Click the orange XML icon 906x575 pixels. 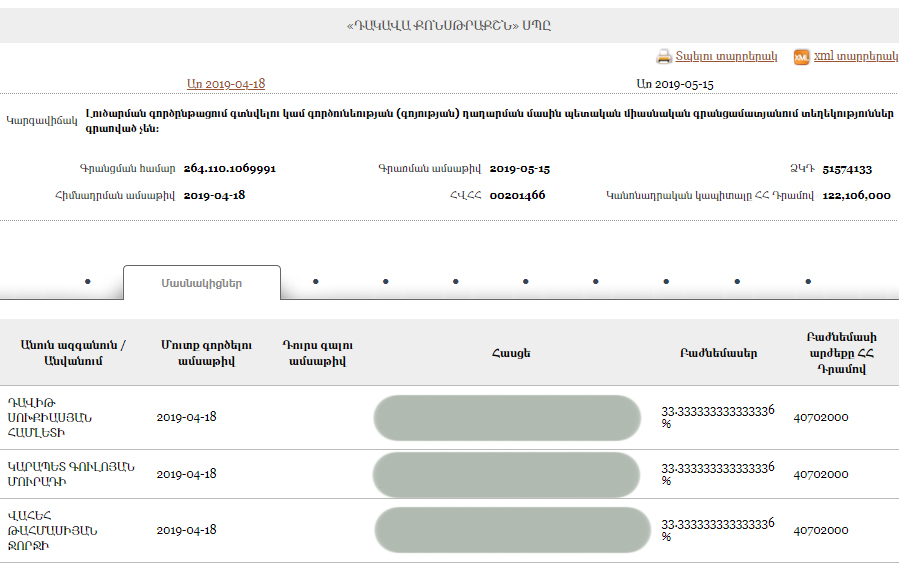[801, 57]
